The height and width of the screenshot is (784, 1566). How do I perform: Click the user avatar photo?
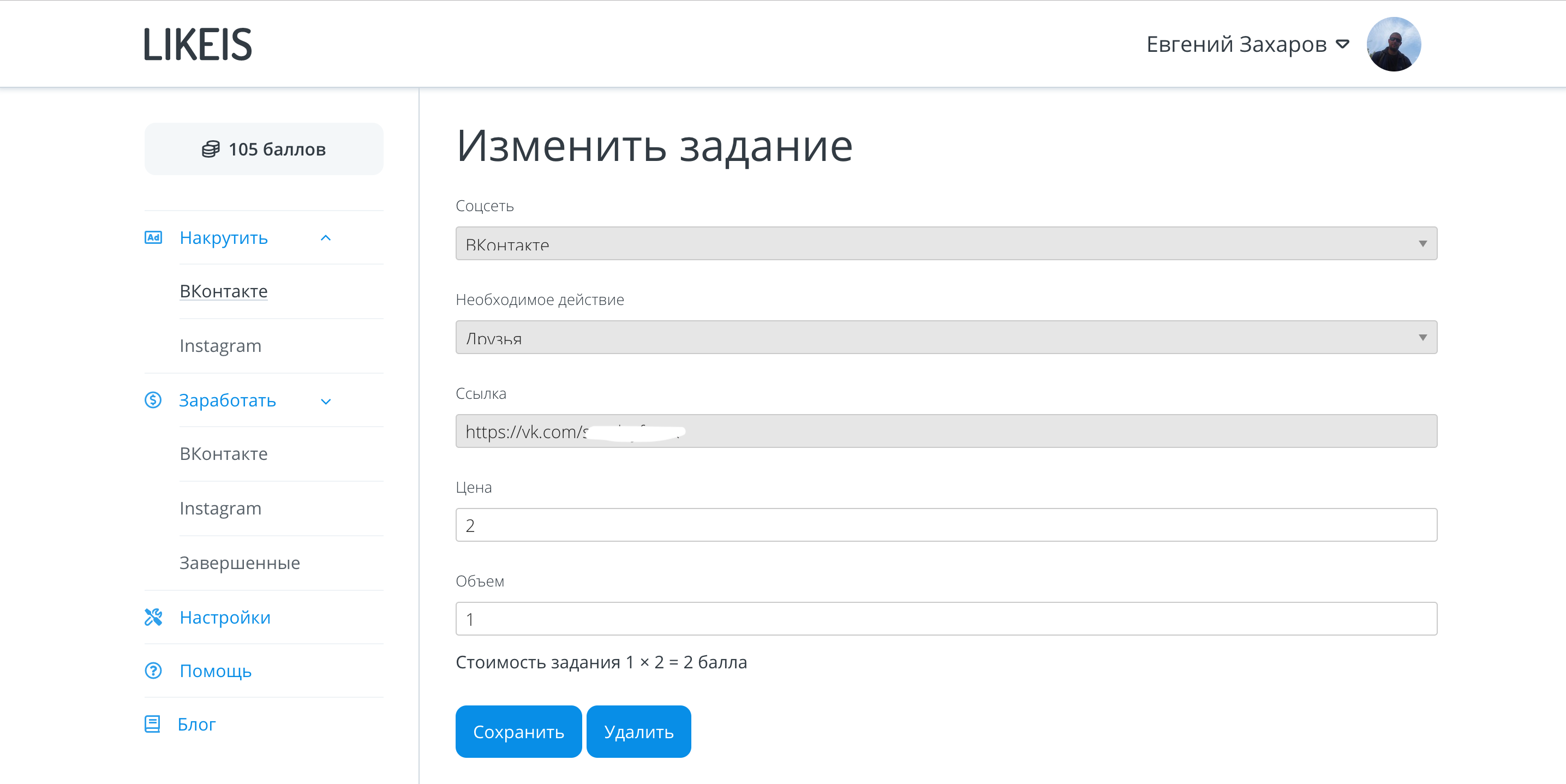coord(1394,44)
